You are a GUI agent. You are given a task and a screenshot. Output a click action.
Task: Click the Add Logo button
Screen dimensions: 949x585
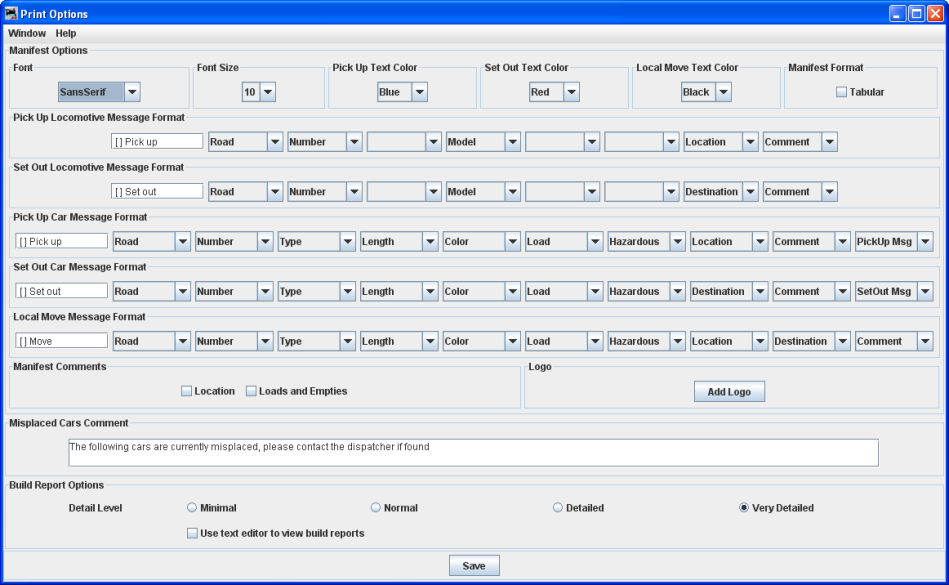click(x=729, y=392)
